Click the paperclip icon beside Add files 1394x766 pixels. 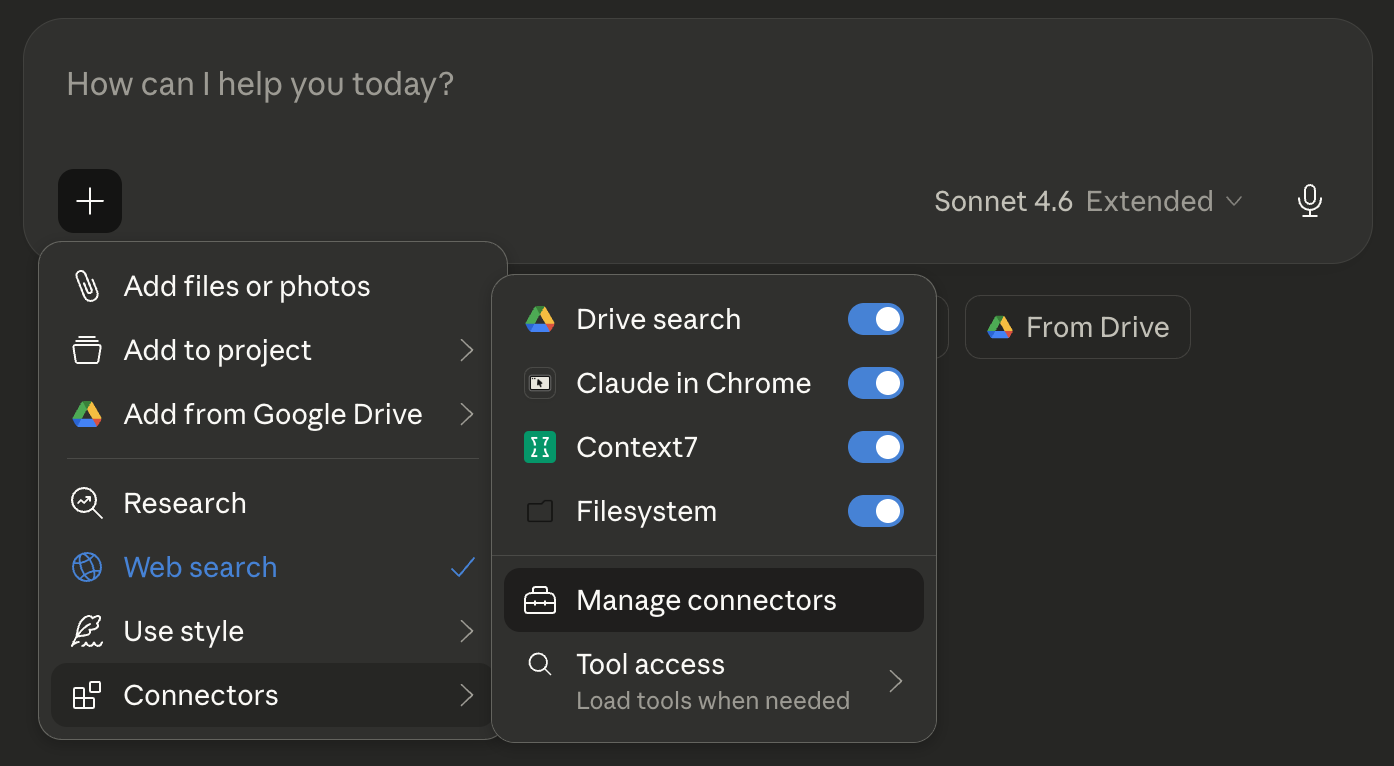pos(87,286)
